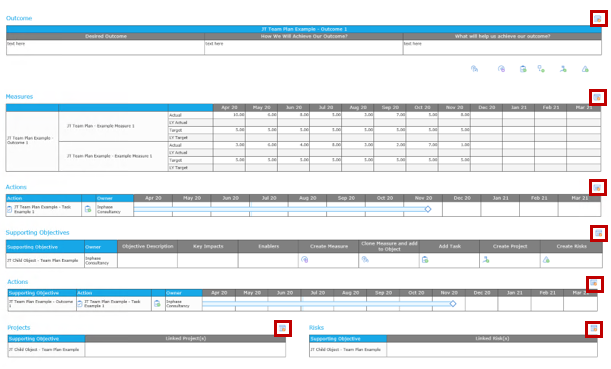
Task: Click empty Linked Project(s) cell in Projects table
Action: point(185,350)
